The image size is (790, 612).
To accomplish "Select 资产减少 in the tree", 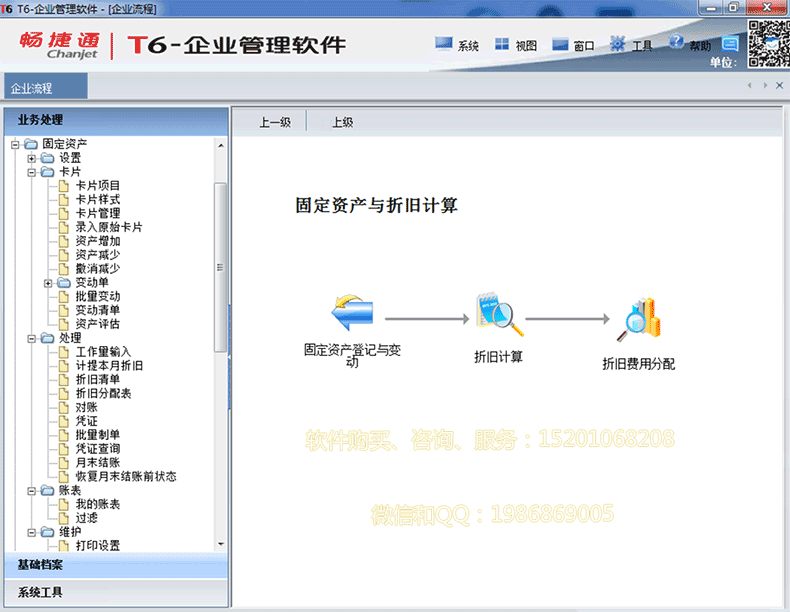I will pos(98,255).
